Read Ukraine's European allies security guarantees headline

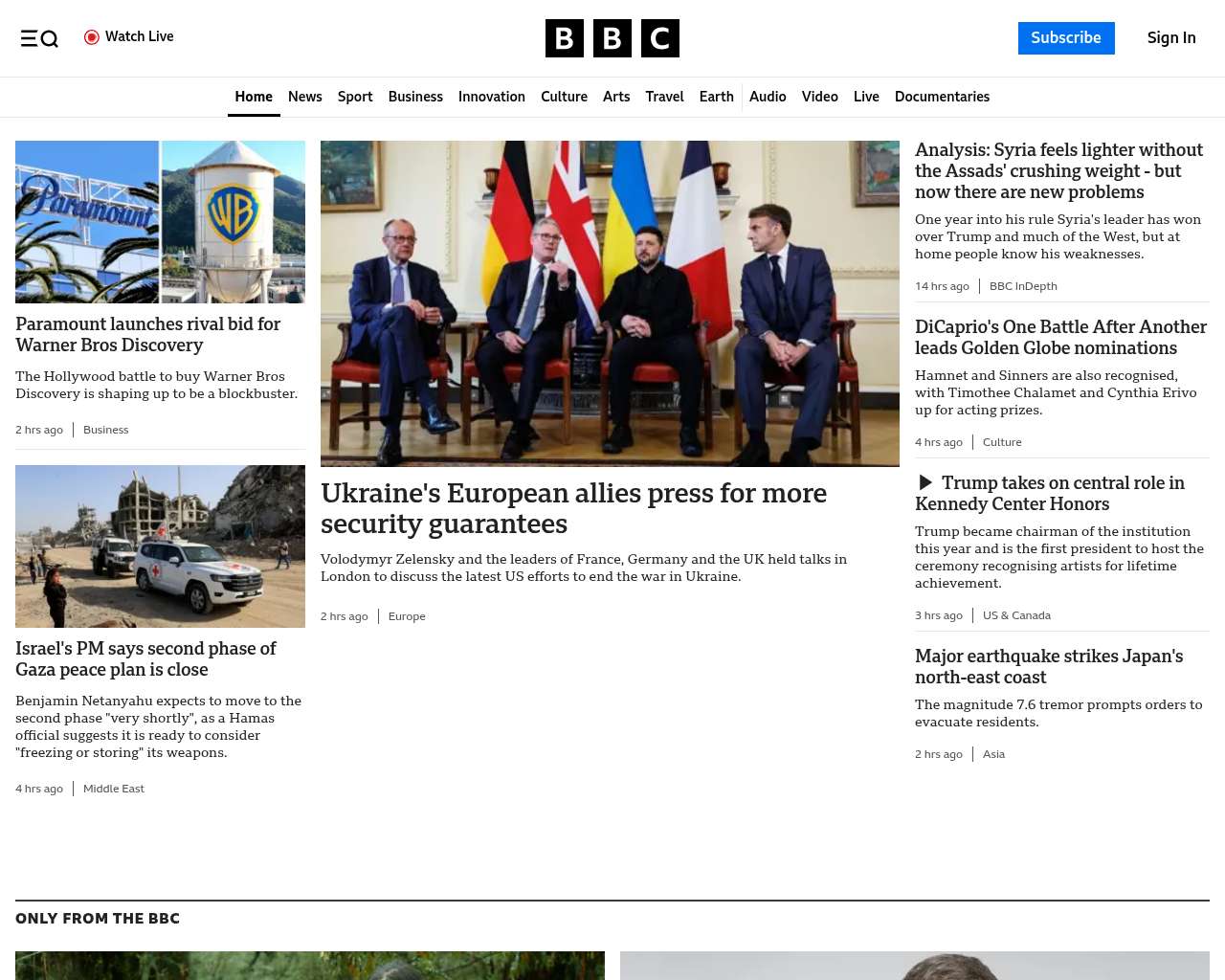(573, 508)
